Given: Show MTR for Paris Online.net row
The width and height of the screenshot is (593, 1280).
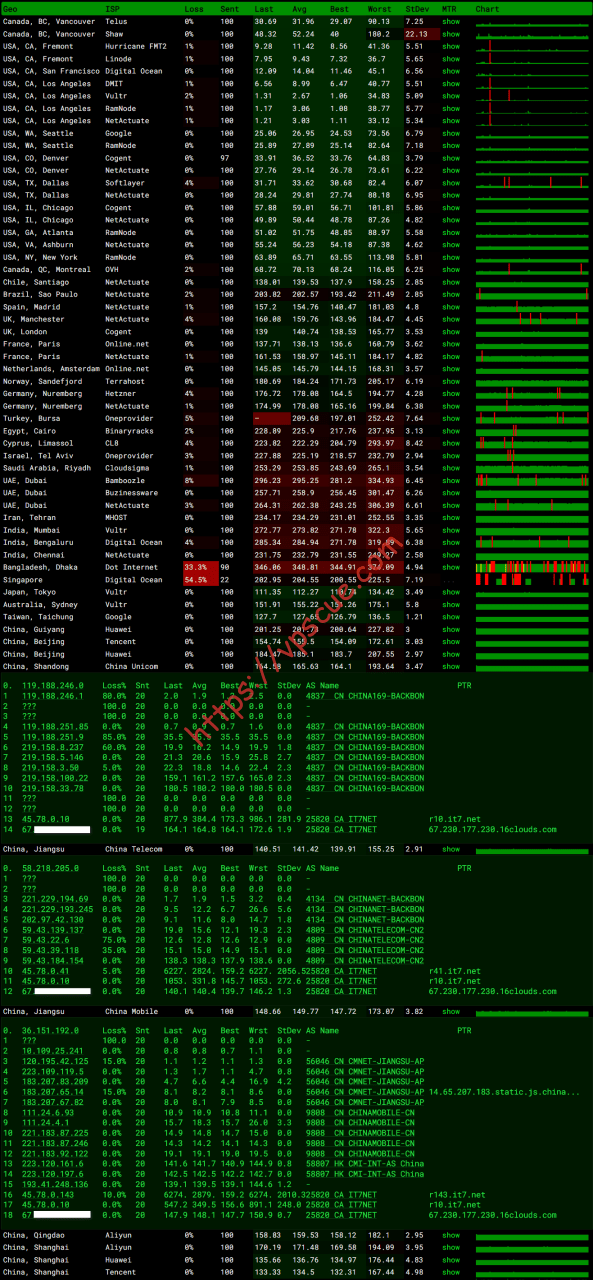Looking at the screenshot, I should (451, 344).
